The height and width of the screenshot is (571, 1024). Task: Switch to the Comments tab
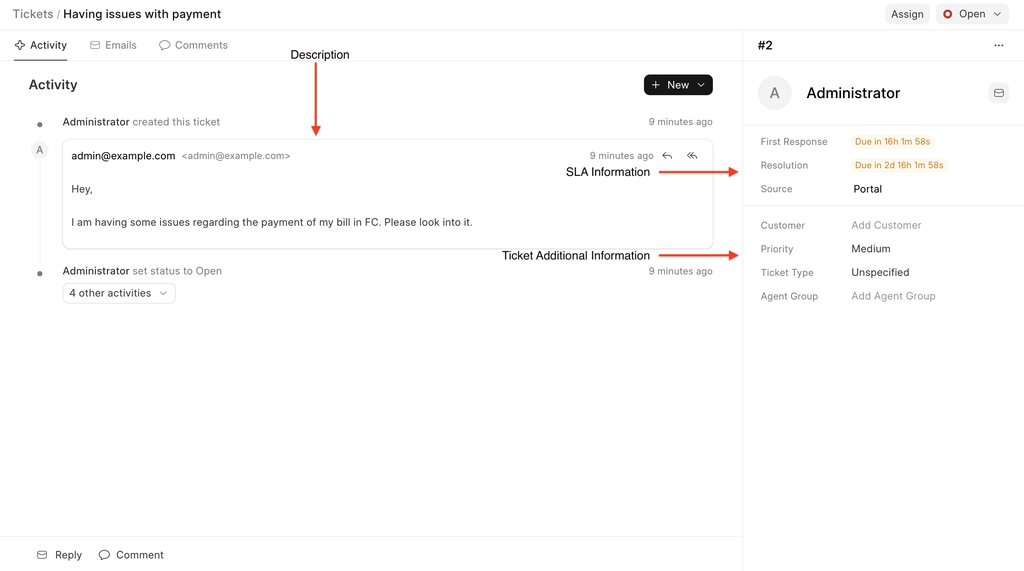(x=193, y=45)
